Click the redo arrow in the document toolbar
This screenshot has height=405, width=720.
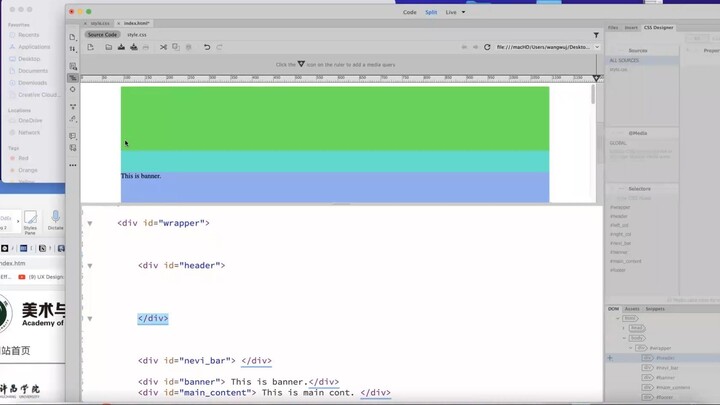coord(219,47)
